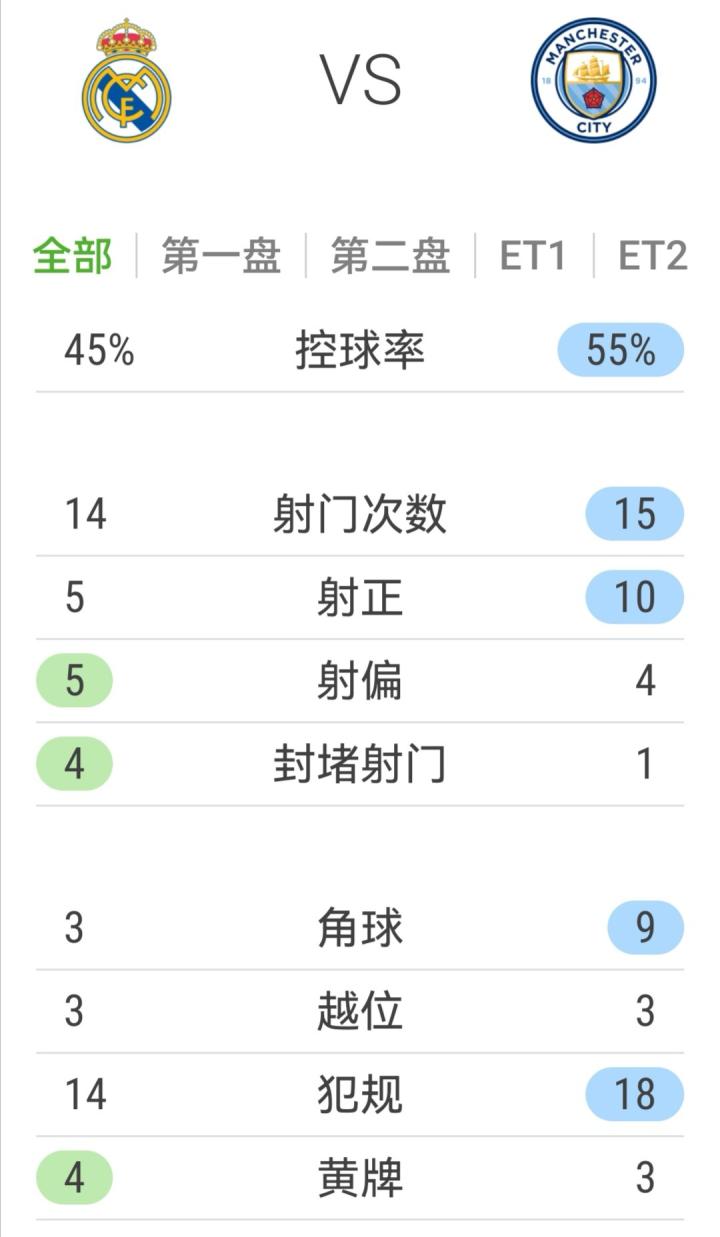
Task: Select the 全部 tab
Action: click(73, 256)
